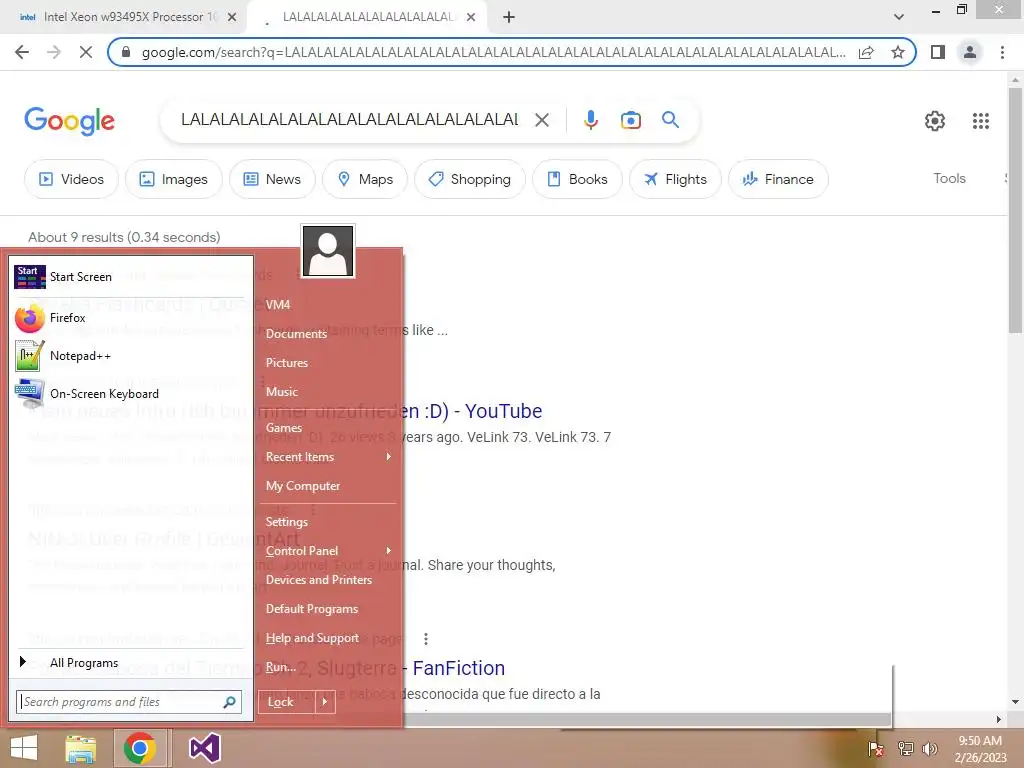Open the Google apps grid

click(x=980, y=121)
